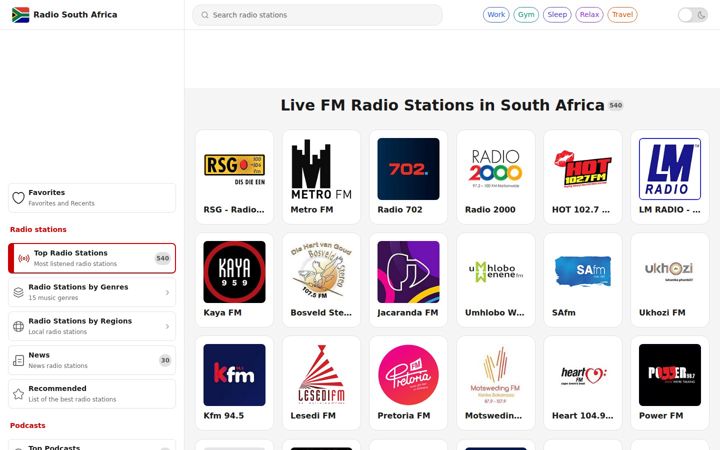720x450 pixels.
Task: Open the Kfm 94.5 station logo
Action: [234, 375]
